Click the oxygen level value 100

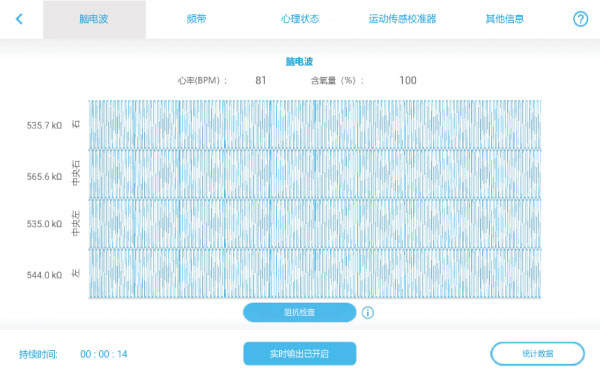click(x=408, y=80)
